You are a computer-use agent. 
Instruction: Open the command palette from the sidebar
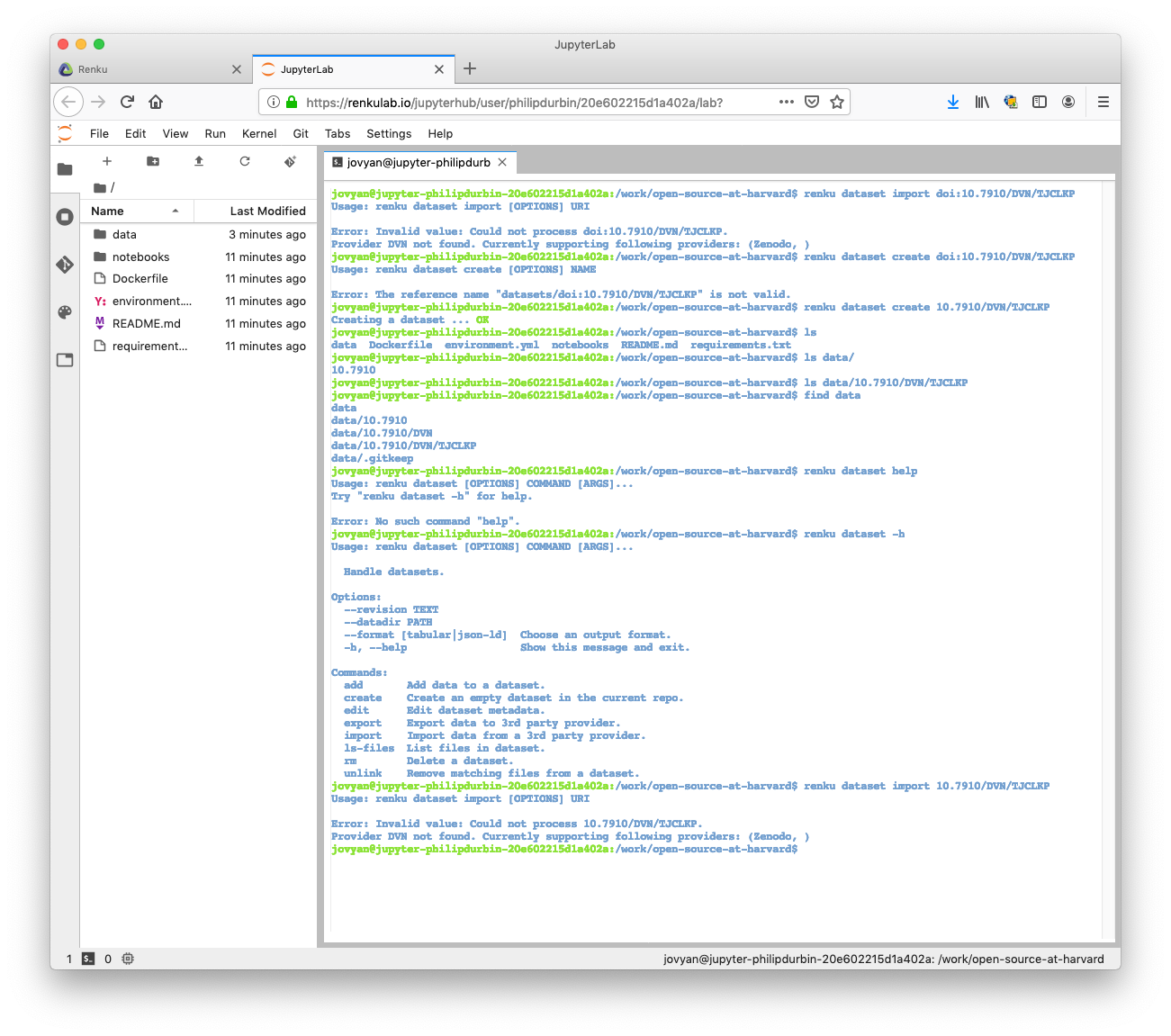pyautogui.click(x=65, y=312)
